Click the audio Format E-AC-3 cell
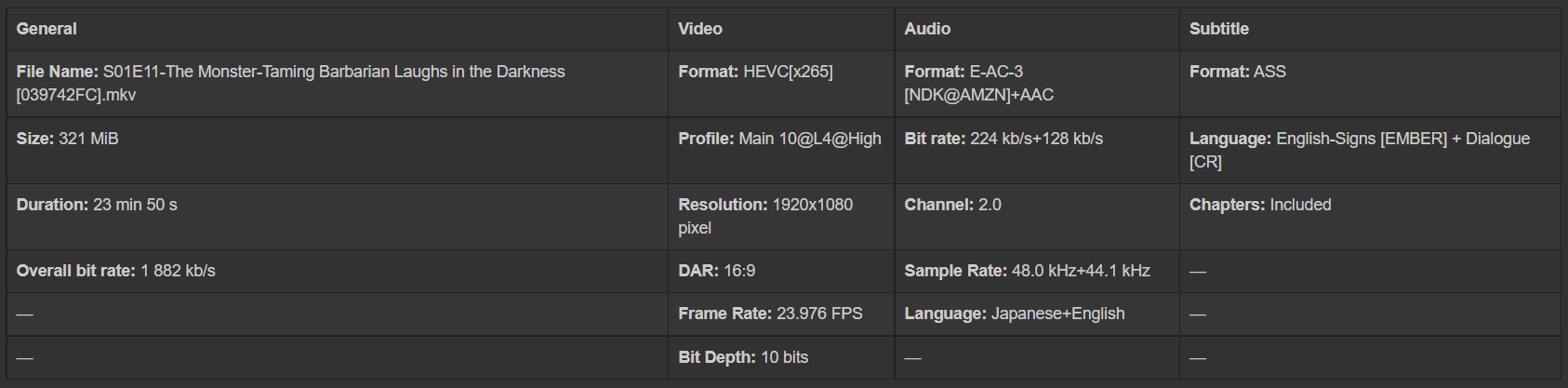Image resolution: width=1568 pixels, height=388 pixels. click(978, 83)
